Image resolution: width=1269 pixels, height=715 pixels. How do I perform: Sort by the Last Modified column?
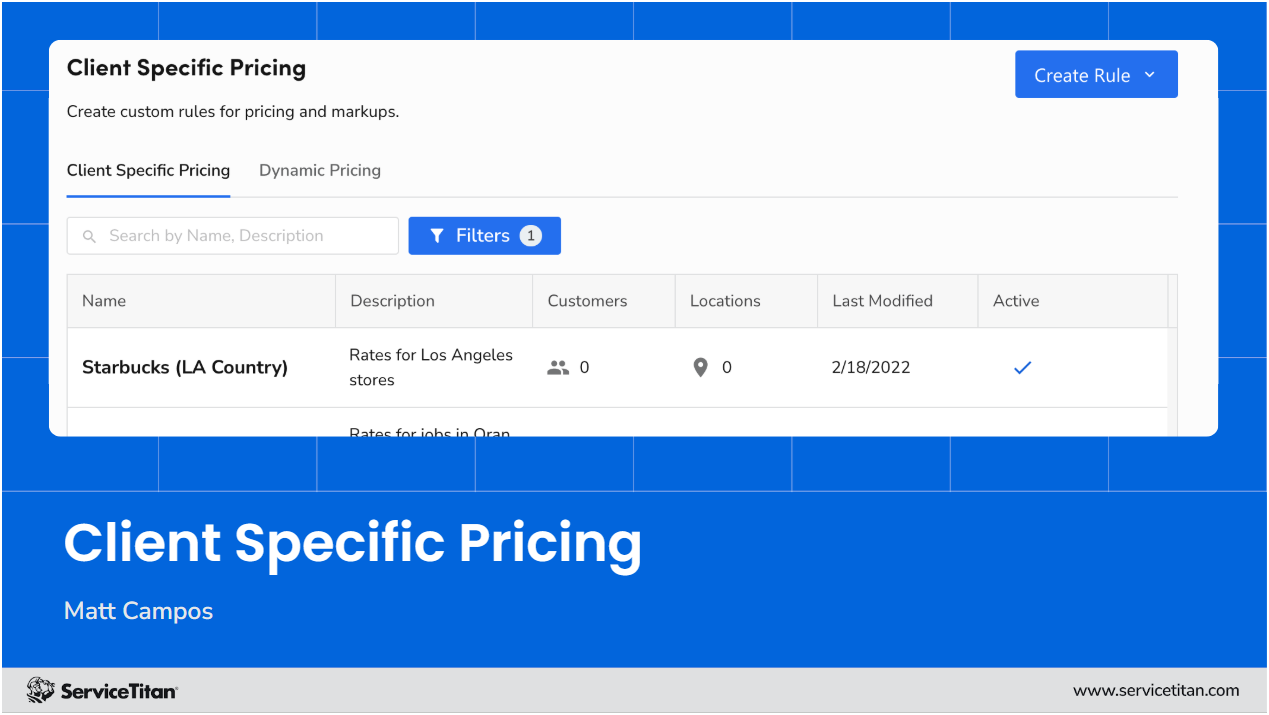pyautogui.click(x=881, y=300)
